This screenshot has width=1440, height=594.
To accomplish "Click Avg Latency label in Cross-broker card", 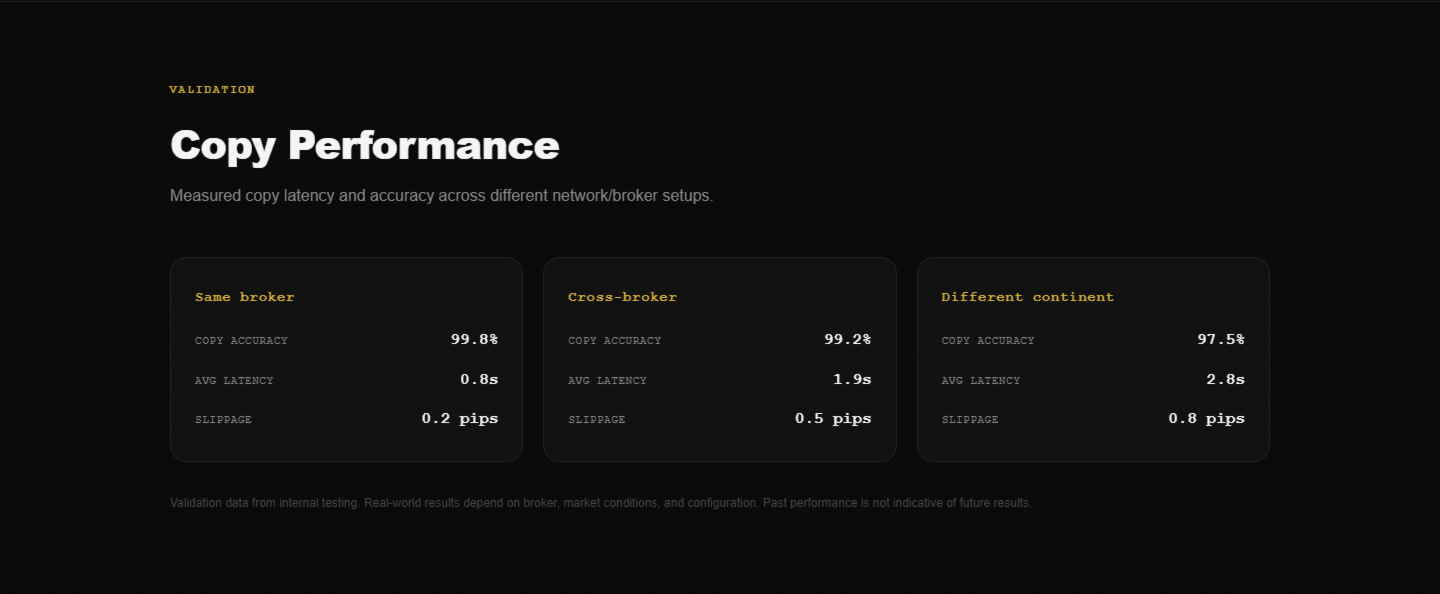I will coord(607,381).
